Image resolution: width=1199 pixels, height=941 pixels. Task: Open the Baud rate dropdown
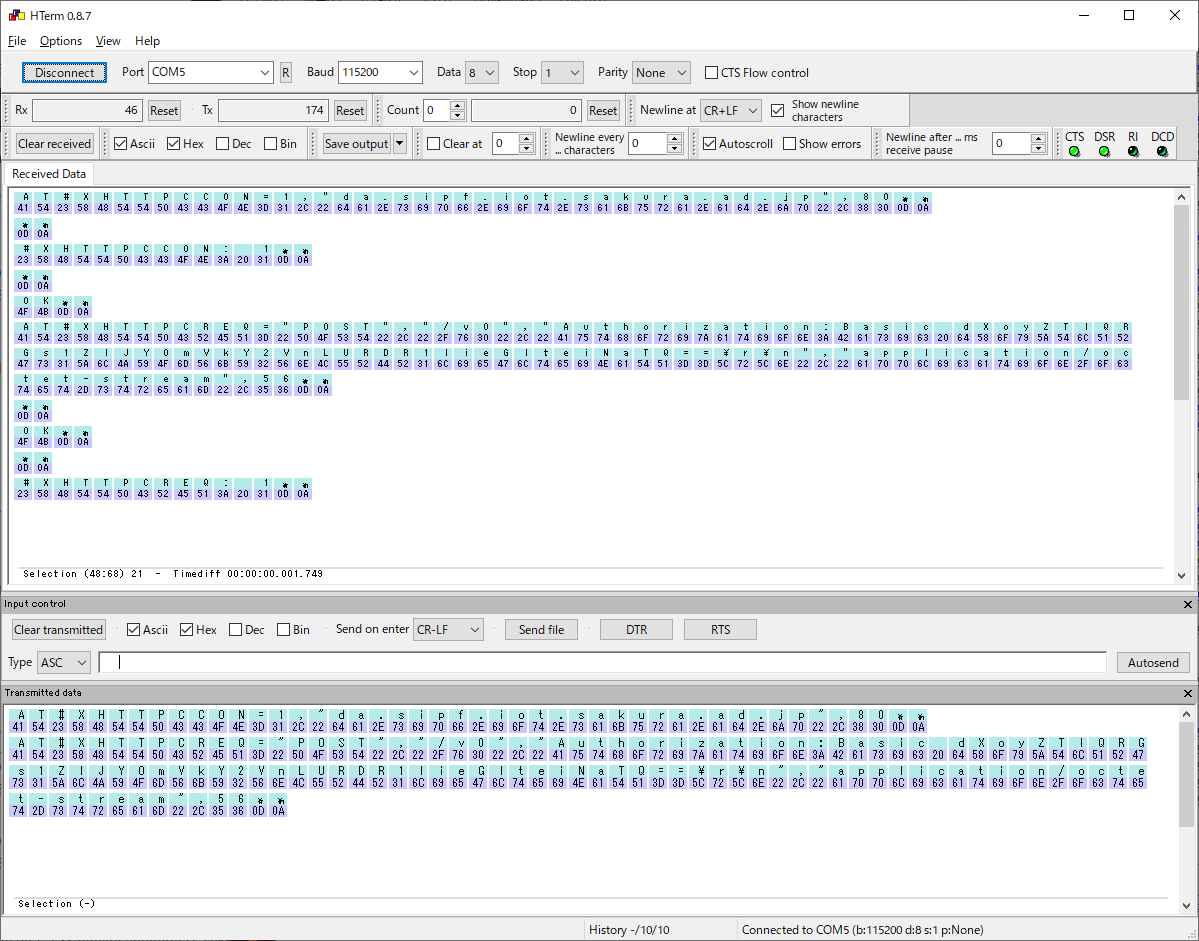(380, 72)
